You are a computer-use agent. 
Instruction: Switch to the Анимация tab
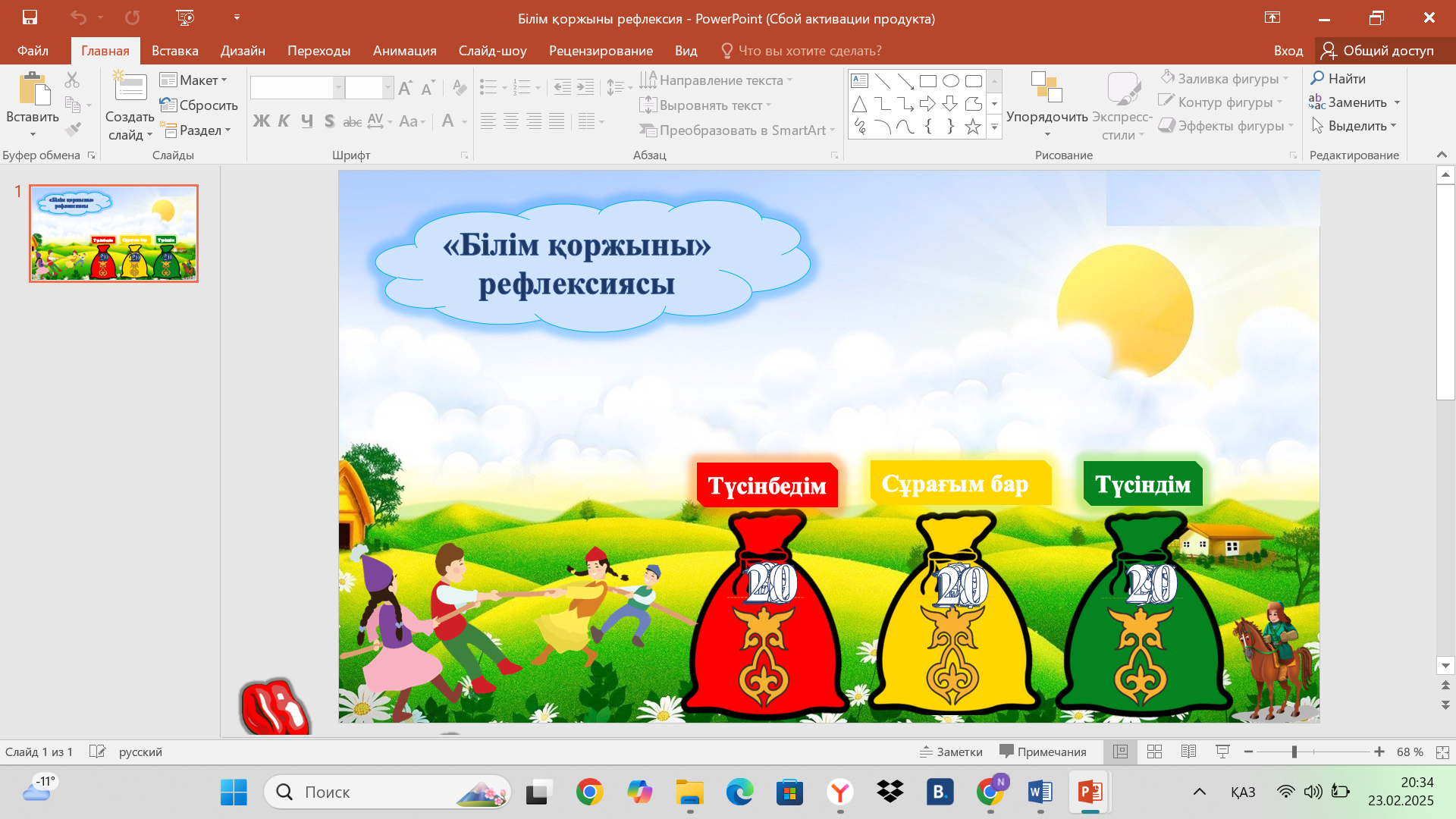404,51
